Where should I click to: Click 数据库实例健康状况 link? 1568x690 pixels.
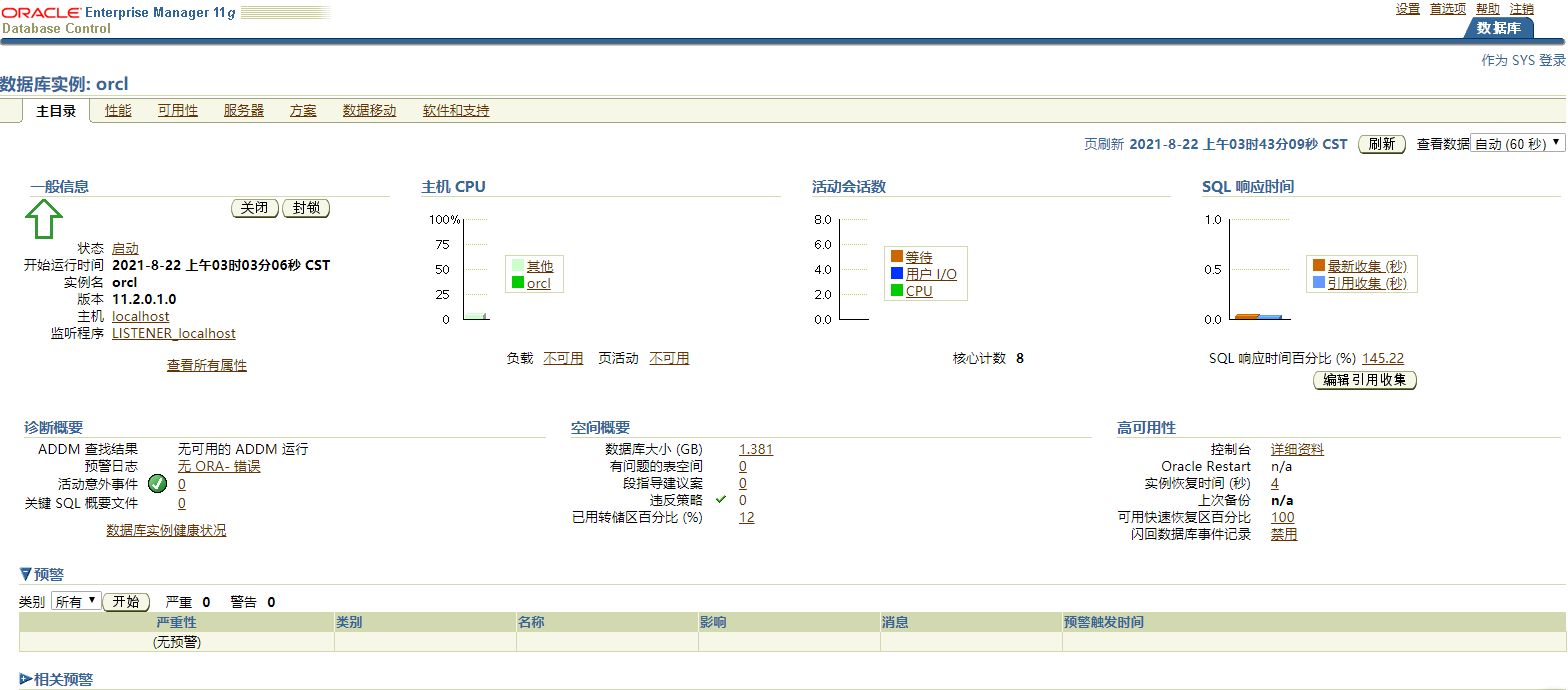click(166, 530)
